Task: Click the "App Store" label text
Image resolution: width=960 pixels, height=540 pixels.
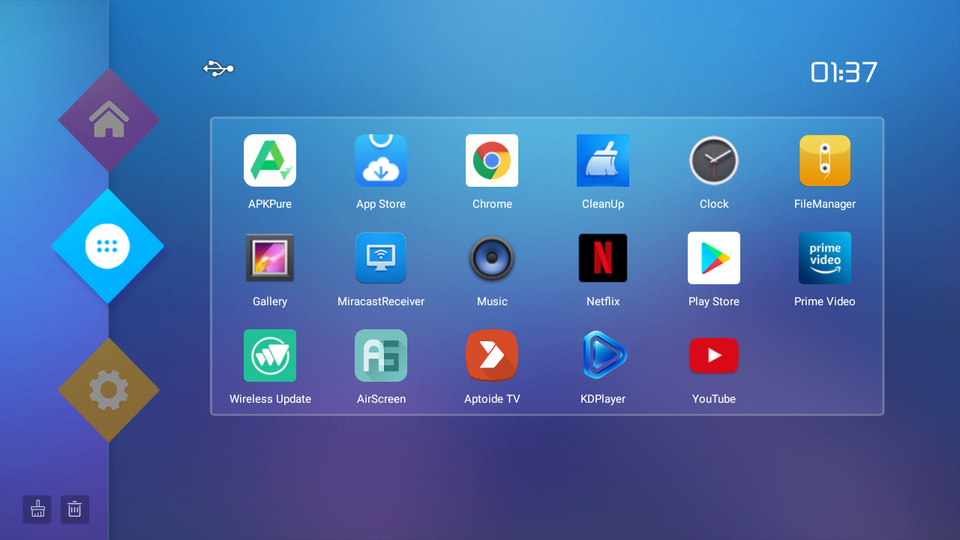Action: click(381, 204)
